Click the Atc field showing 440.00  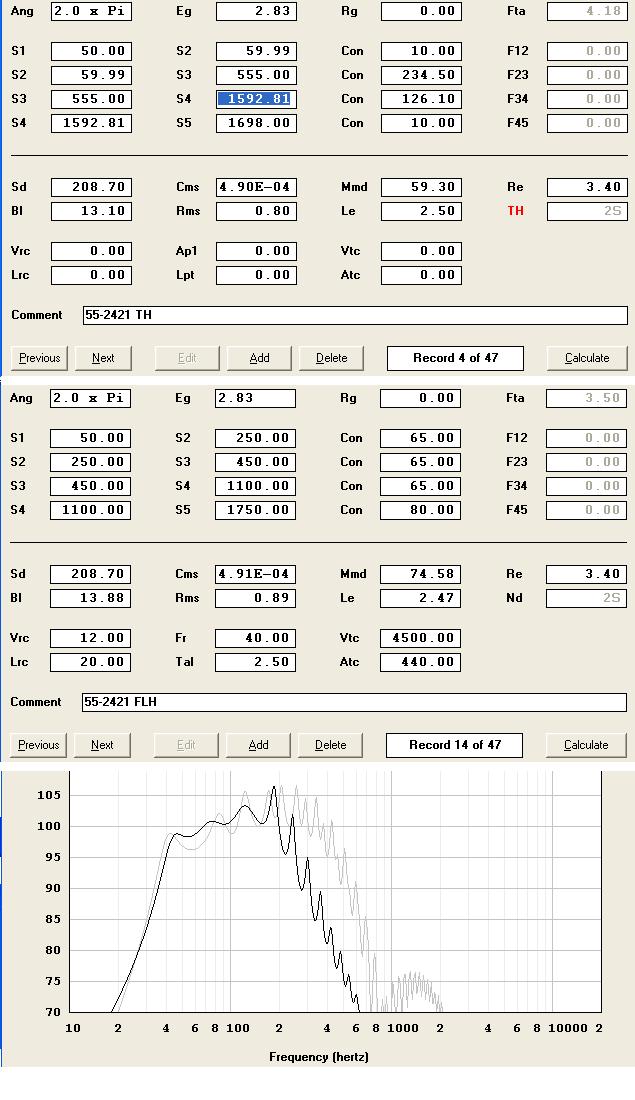click(x=421, y=662)
